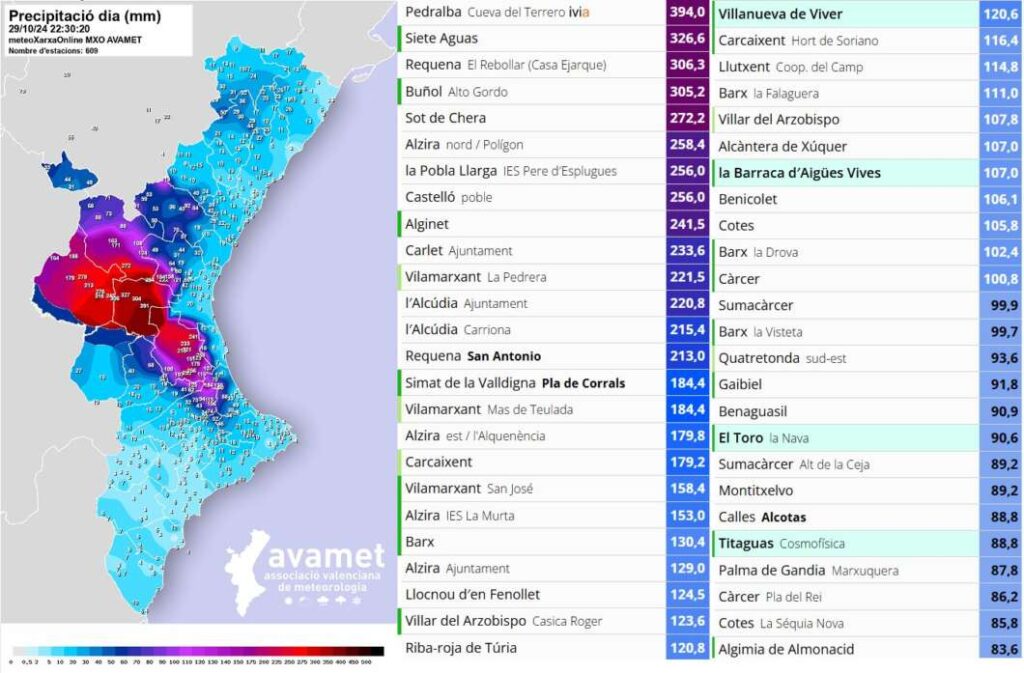Viewport: 1024px width, 673px height.
Task: Click the 'Precipitació dia (mm)' map title
Action: [x=83, y=16]
